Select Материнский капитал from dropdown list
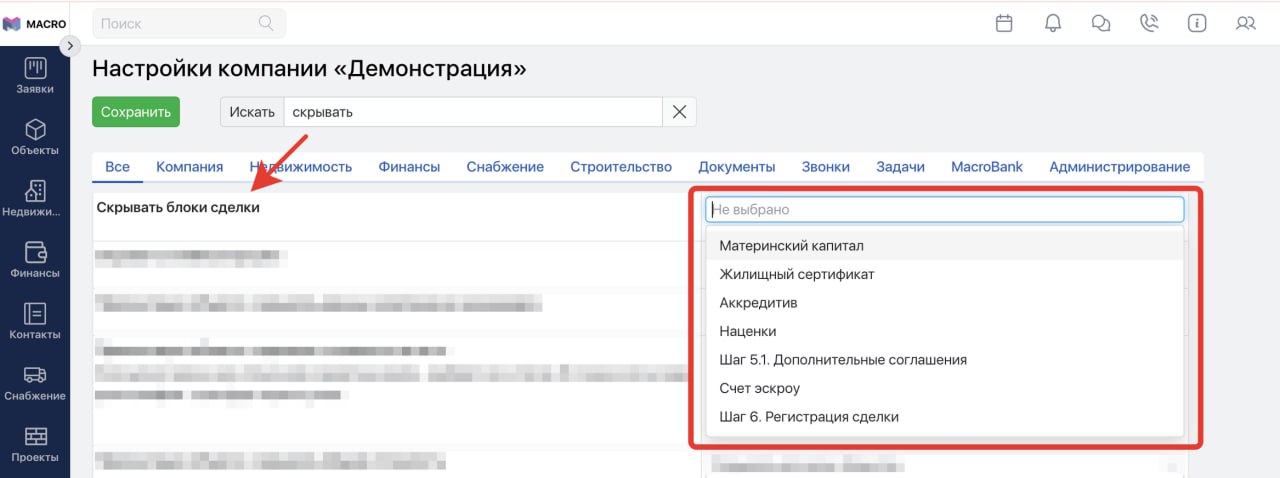 791,246
